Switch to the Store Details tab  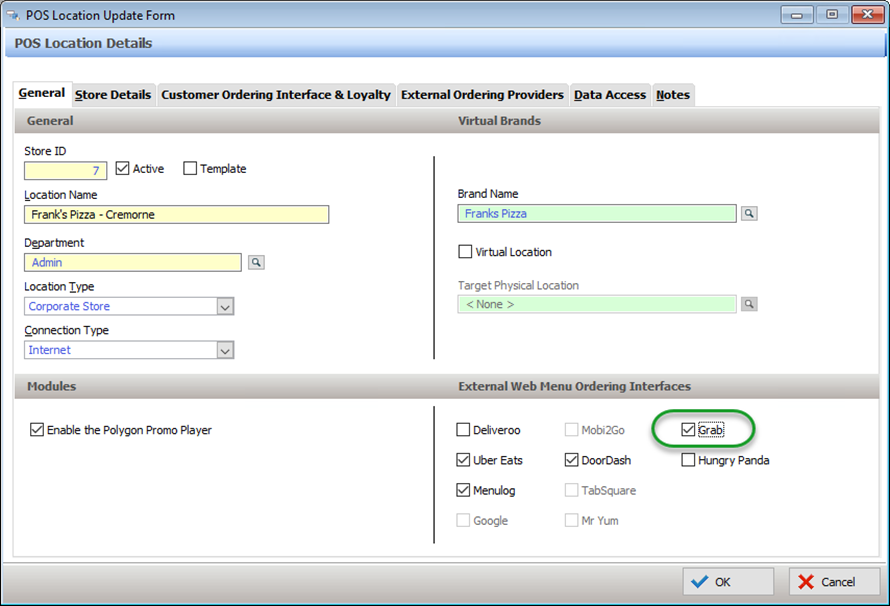(x=113, y=95)
